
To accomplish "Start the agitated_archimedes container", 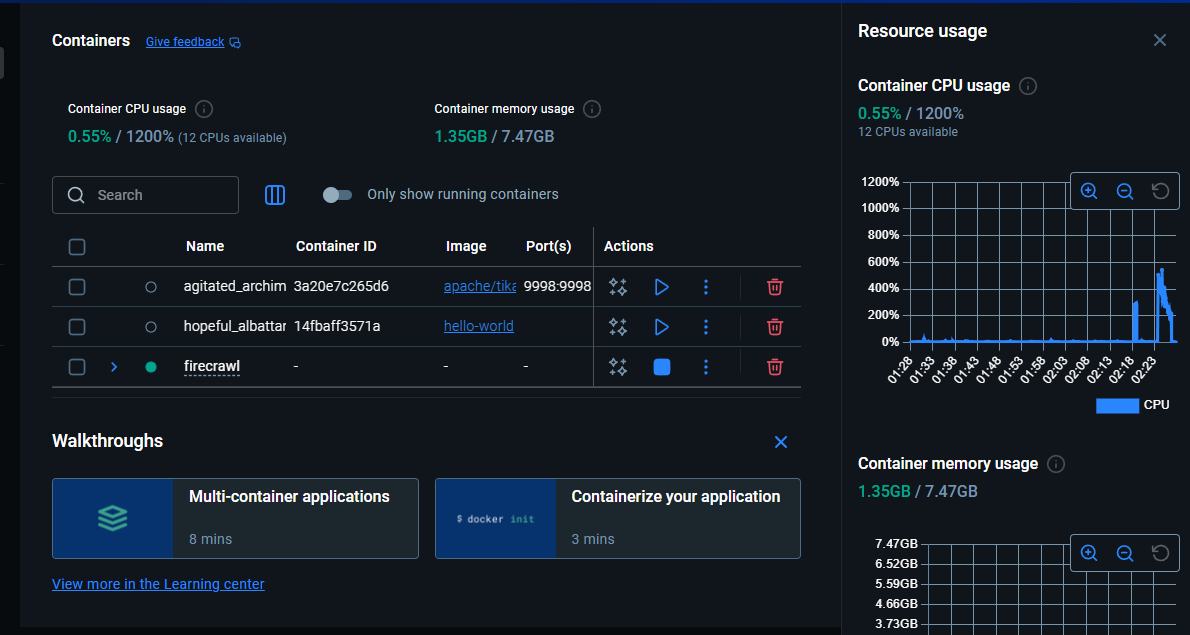I will [661, 287].
